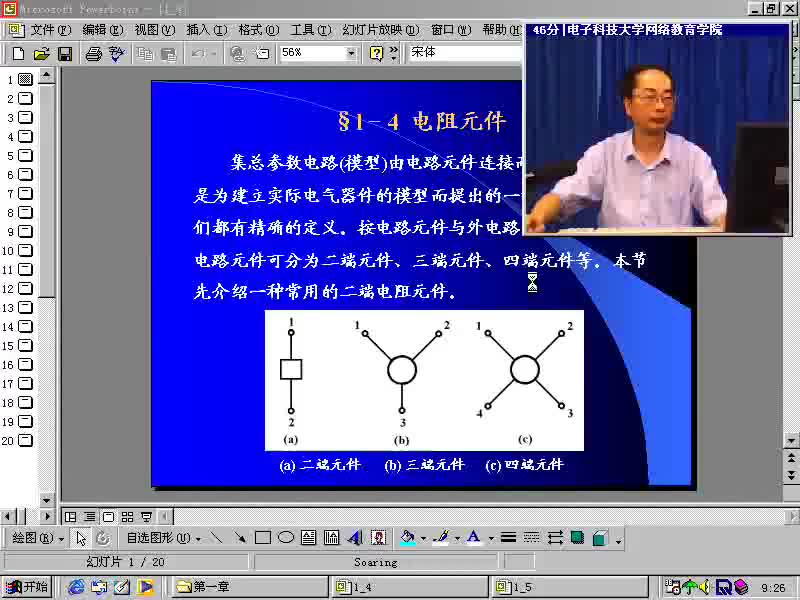Switch to the 1_4 taskbar window
Viewport: 800px width, 600px height.
coord(410,587)
